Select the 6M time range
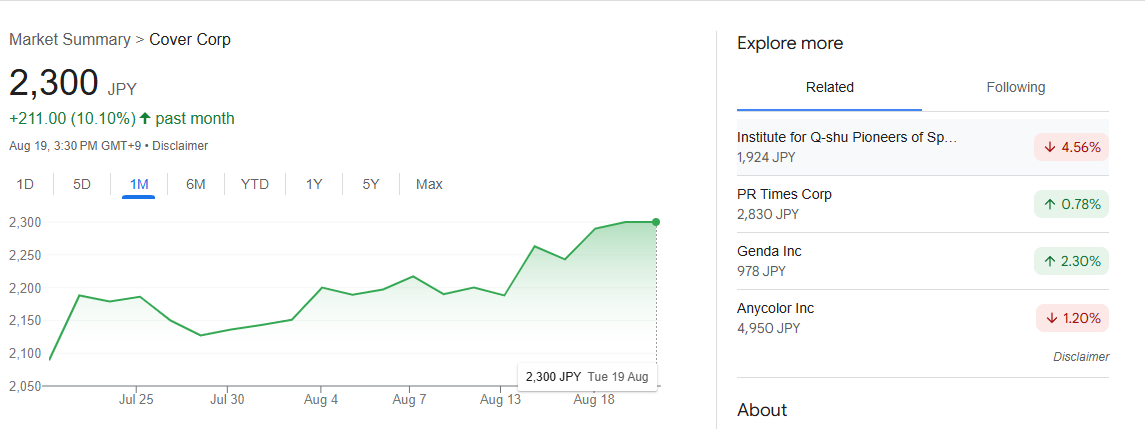 [196, 184]
